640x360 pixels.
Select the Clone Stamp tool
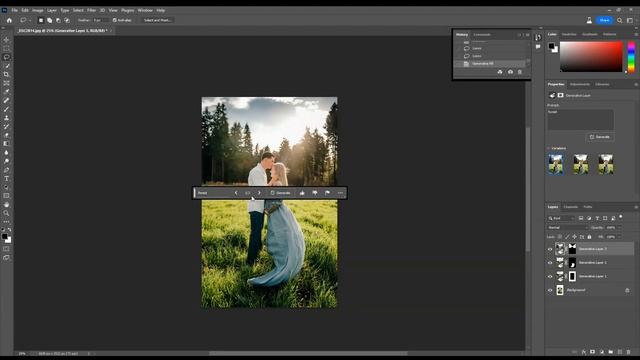coord(6,118)
